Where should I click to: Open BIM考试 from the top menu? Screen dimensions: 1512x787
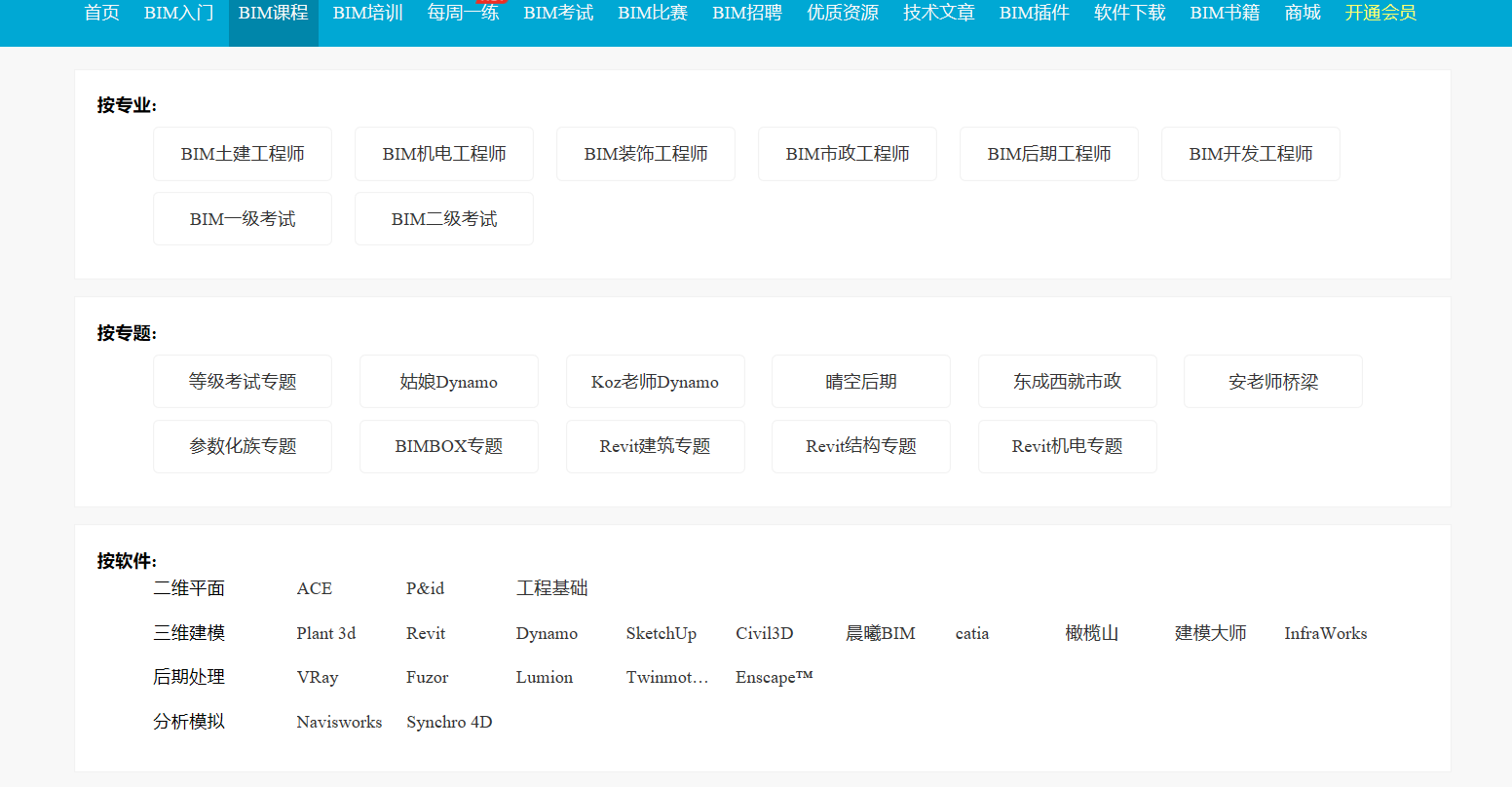[558, 14]
